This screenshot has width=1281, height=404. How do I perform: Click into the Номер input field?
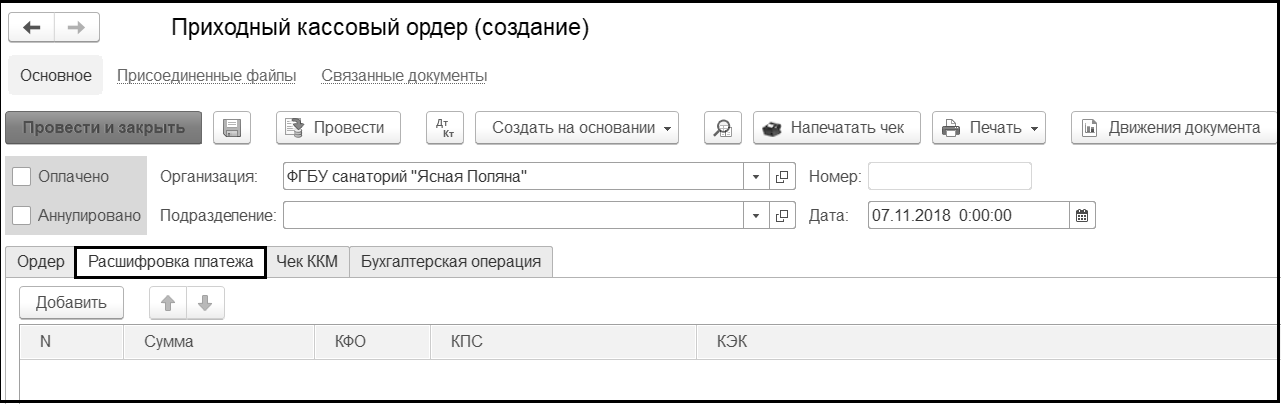pyautogui.click(x=949, y=177)
